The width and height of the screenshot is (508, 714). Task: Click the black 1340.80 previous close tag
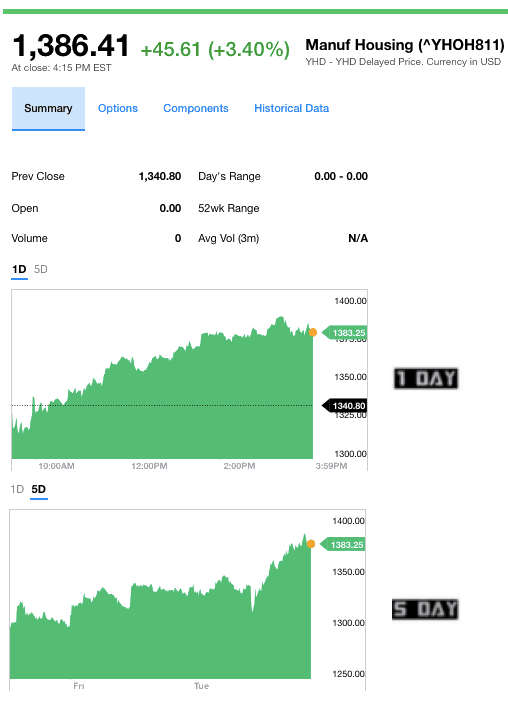[345, 406]
